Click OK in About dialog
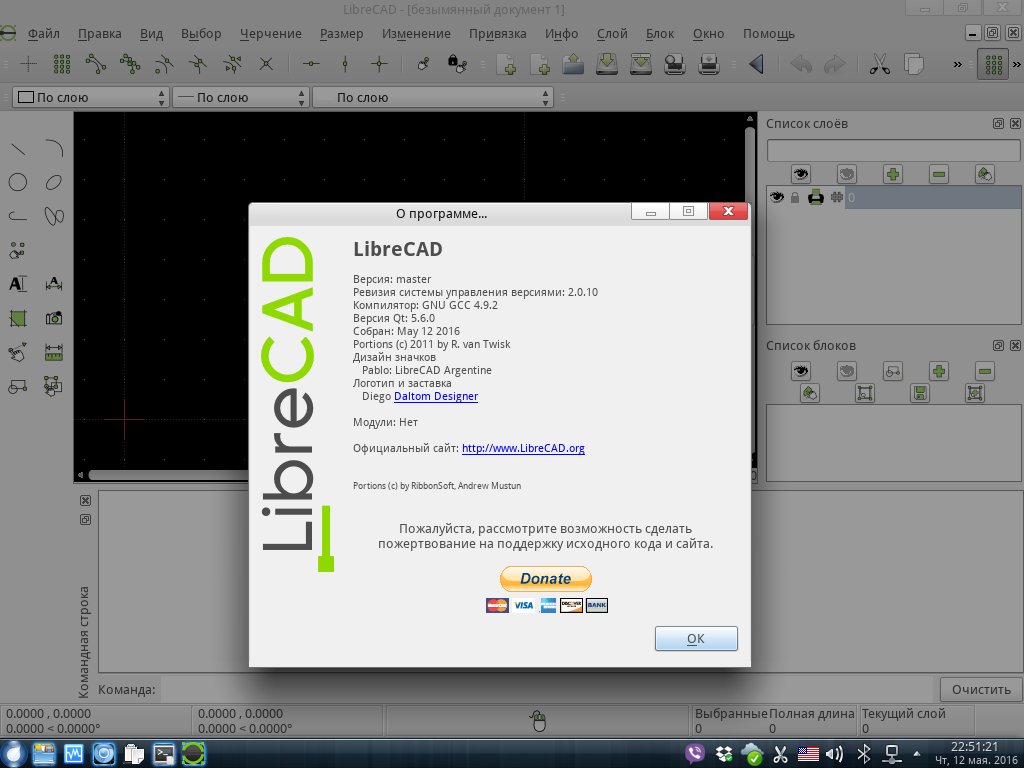1024x768 pixels. click(x=696, y=639)
